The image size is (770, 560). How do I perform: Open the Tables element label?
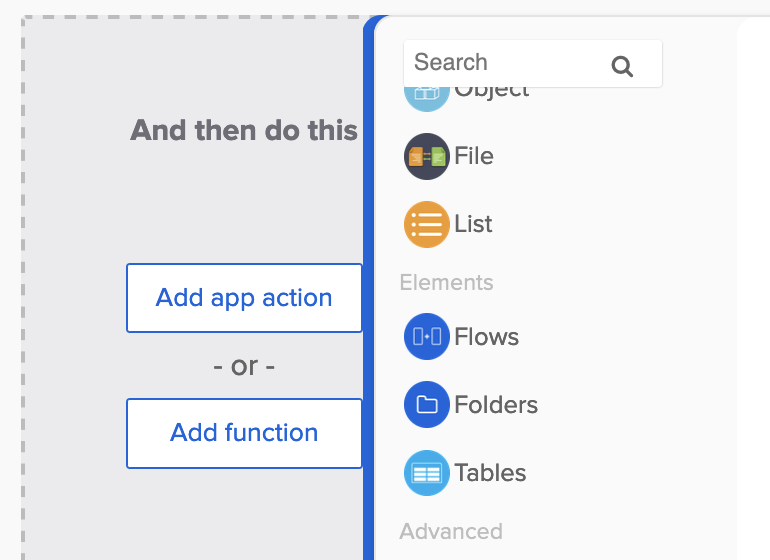tap(490, 473)
